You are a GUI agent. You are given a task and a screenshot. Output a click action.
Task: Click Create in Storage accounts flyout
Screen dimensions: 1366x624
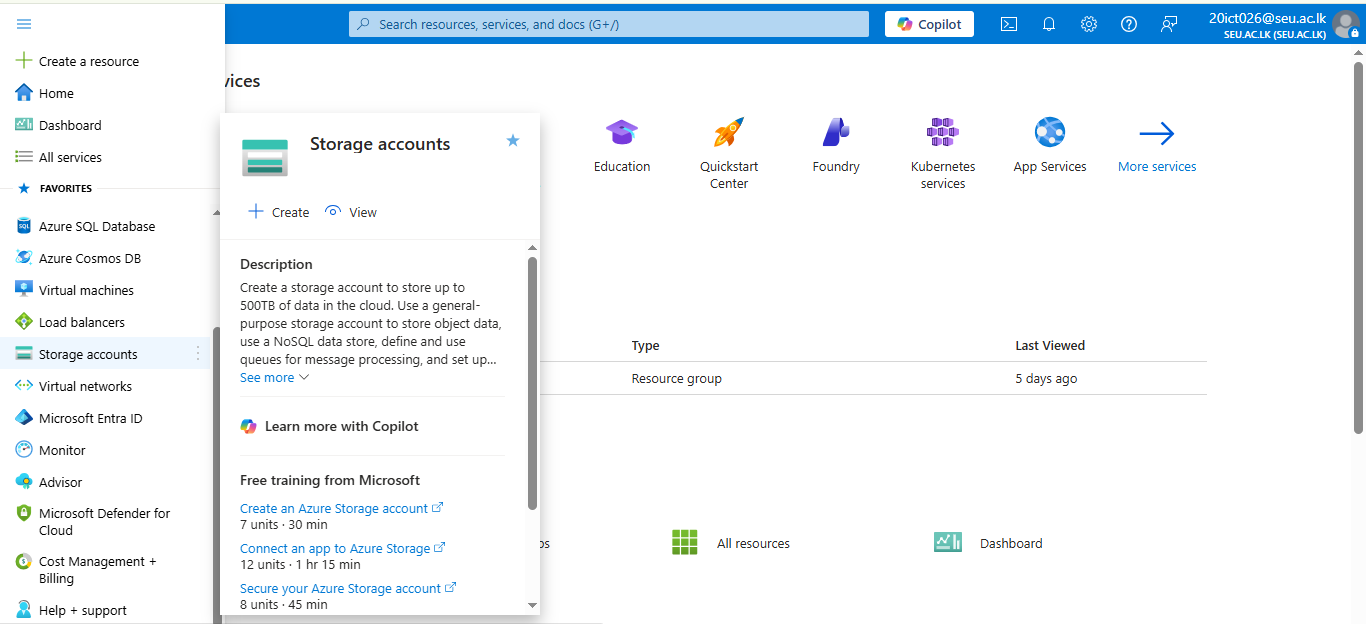(279, 212)
